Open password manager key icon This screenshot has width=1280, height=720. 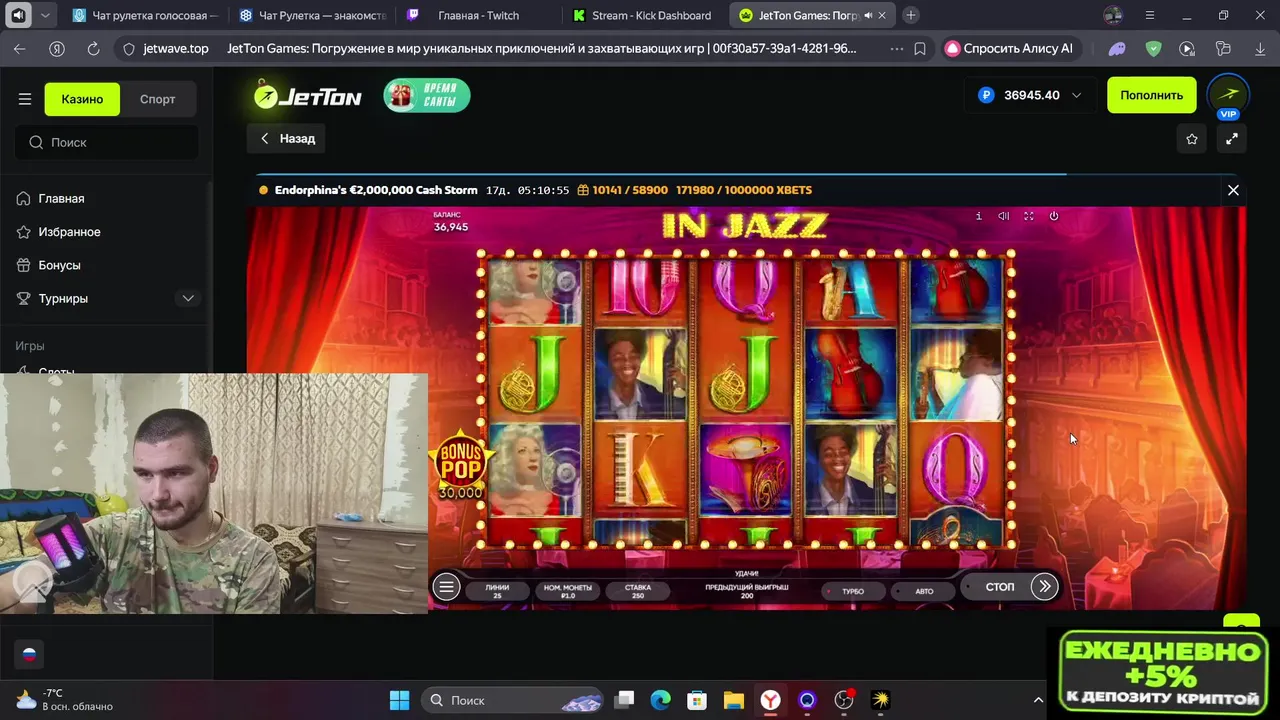(1222, 48)
